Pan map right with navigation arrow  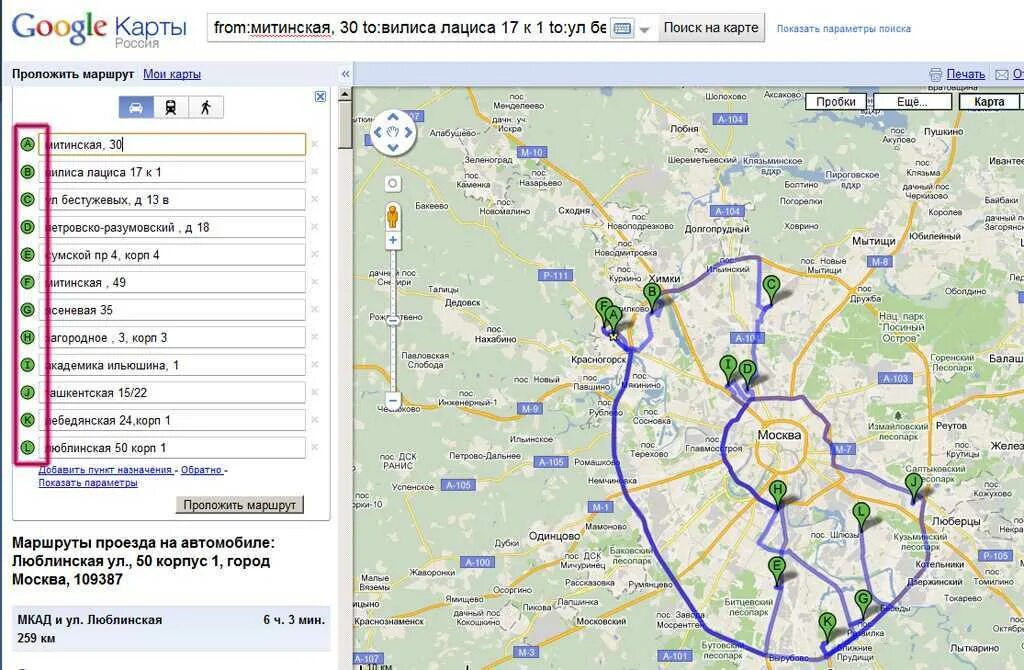click(x=408, y=132)
